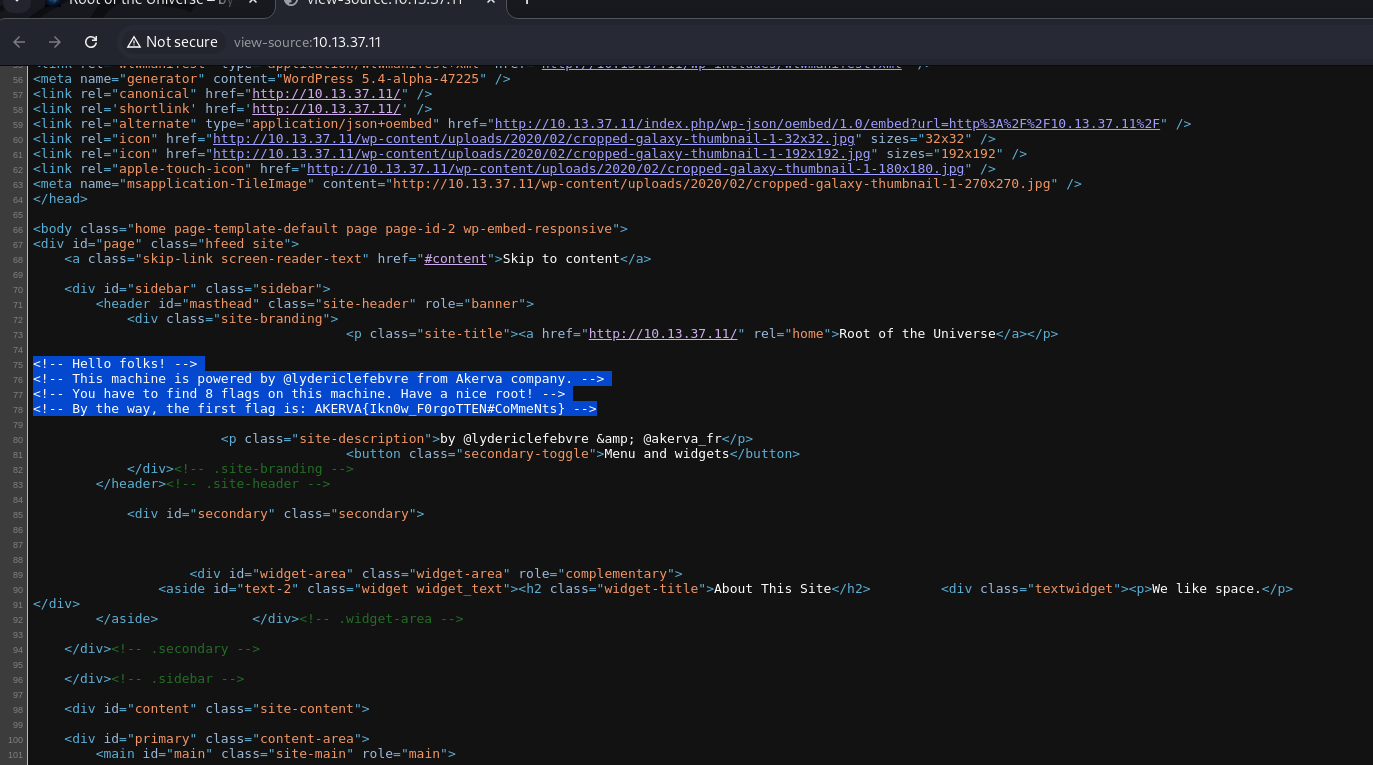Screen dimensions: 1373x765
Task: Switch to Root of the Universe tab
Action: (x=150, y=3)
